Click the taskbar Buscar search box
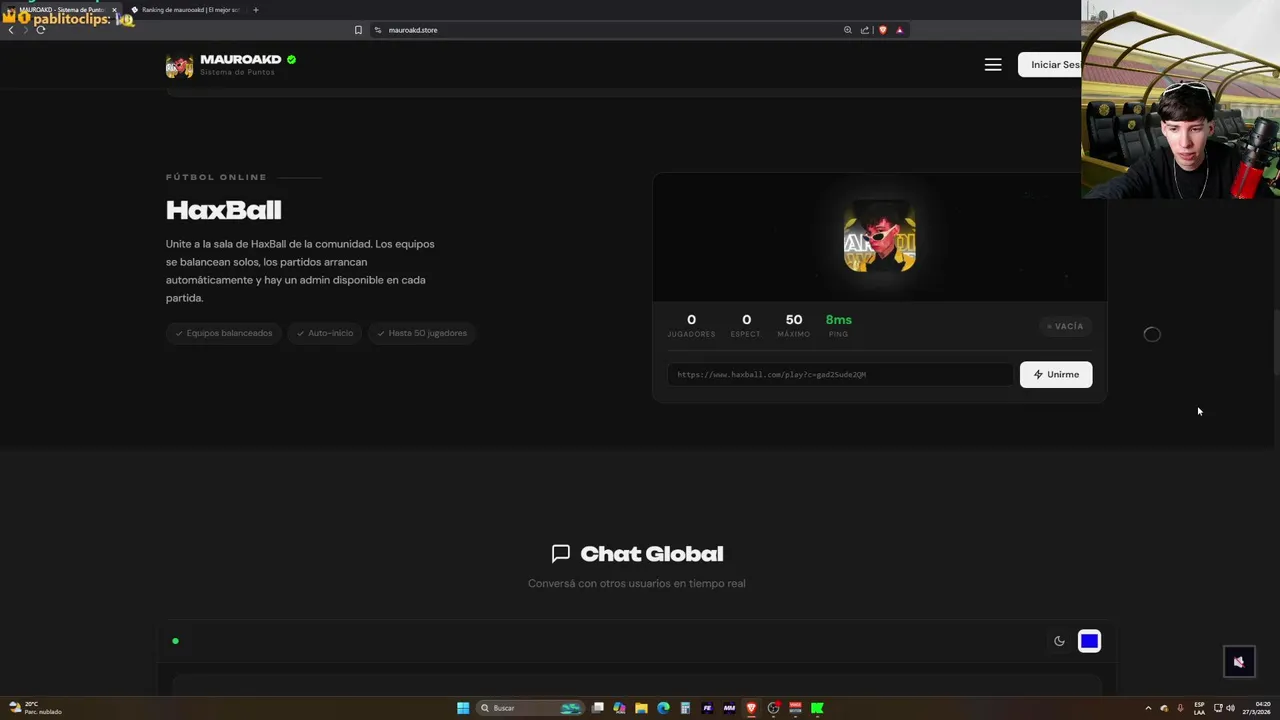 click(531, 708)
